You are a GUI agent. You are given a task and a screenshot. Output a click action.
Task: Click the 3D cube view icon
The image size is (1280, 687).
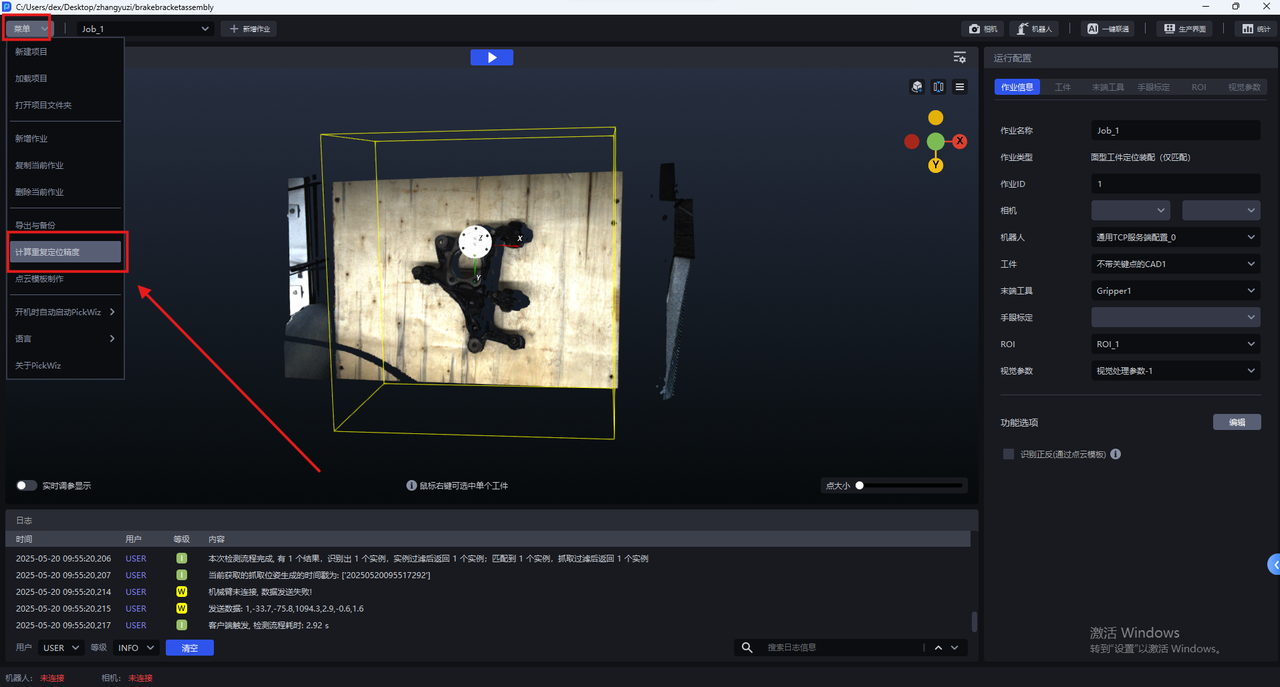coord(917,87)
